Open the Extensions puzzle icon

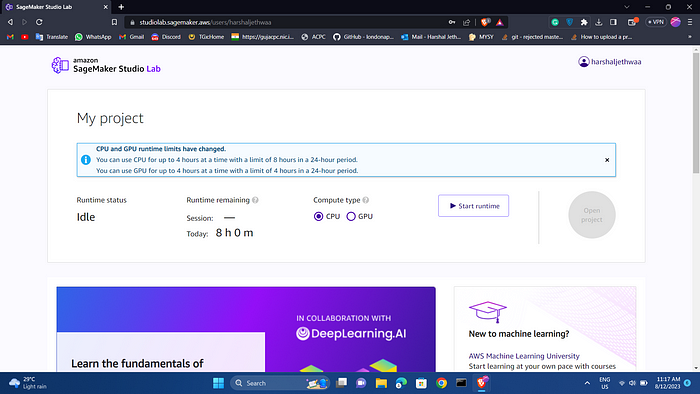click(x=584, y=22)
